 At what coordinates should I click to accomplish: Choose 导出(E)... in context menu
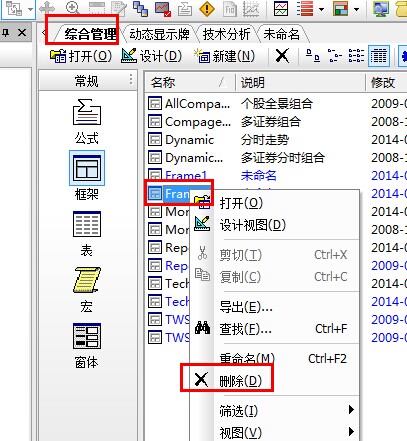tap(275, 307)
